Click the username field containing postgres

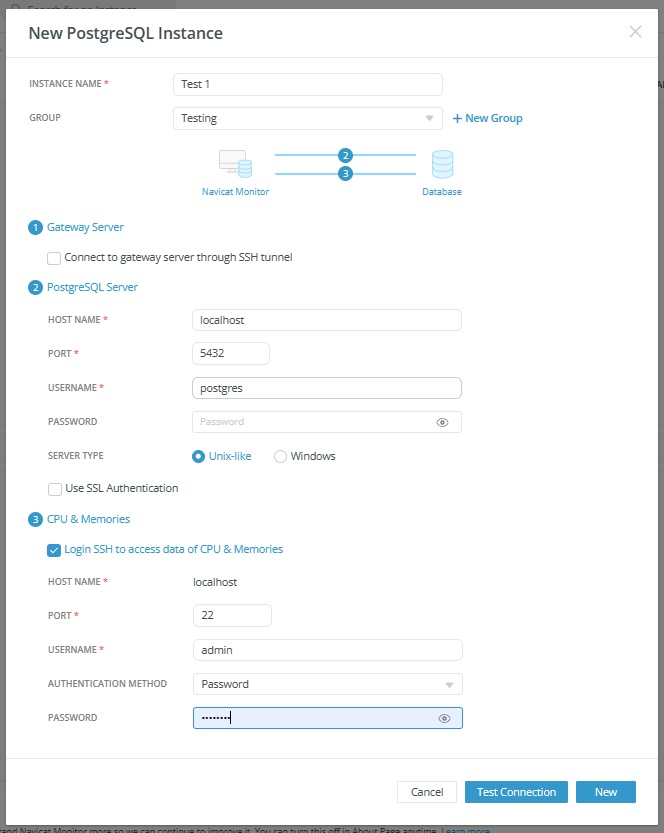tap(327, 388)
